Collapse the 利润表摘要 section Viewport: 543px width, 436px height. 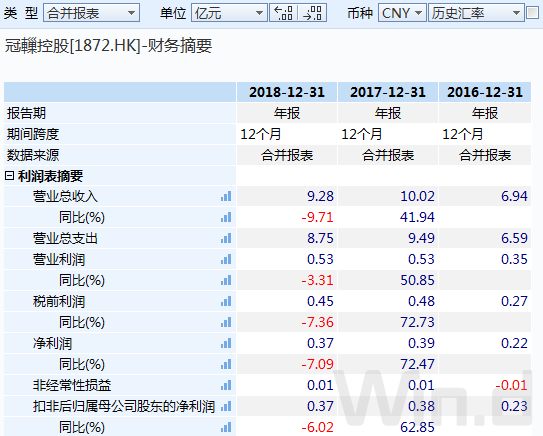pyautogui.click(x=9, y=176)
